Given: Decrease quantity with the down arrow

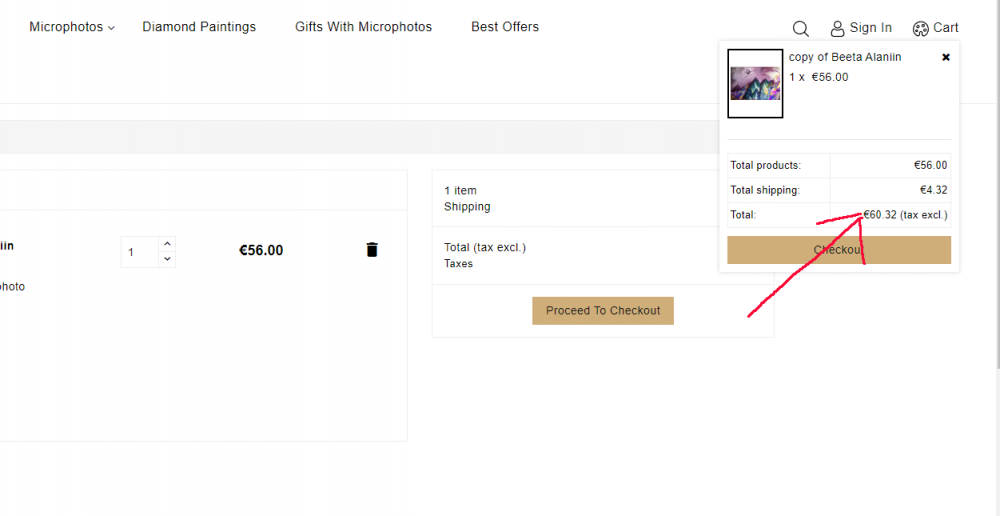Looking at the screenshot, I should coord(167,259).
